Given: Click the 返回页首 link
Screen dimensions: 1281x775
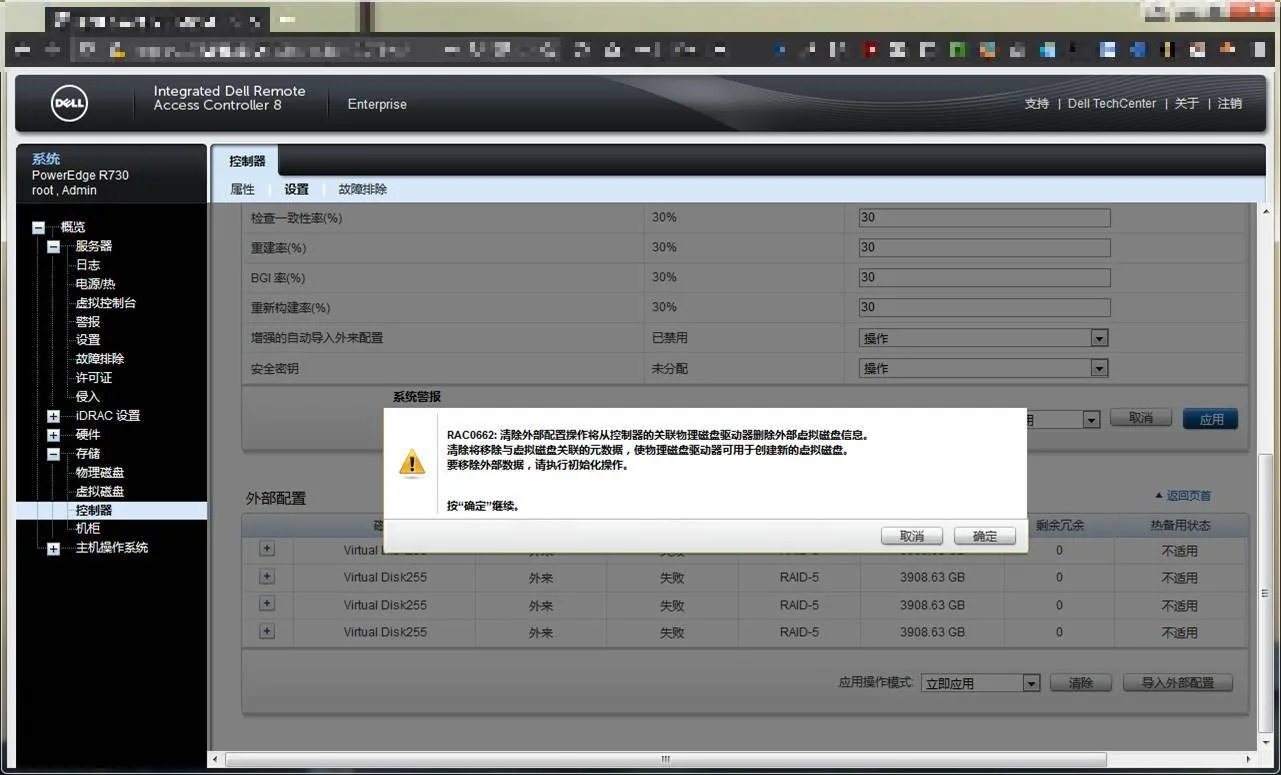Looking at the screenshot, I should pos(1183,496).
